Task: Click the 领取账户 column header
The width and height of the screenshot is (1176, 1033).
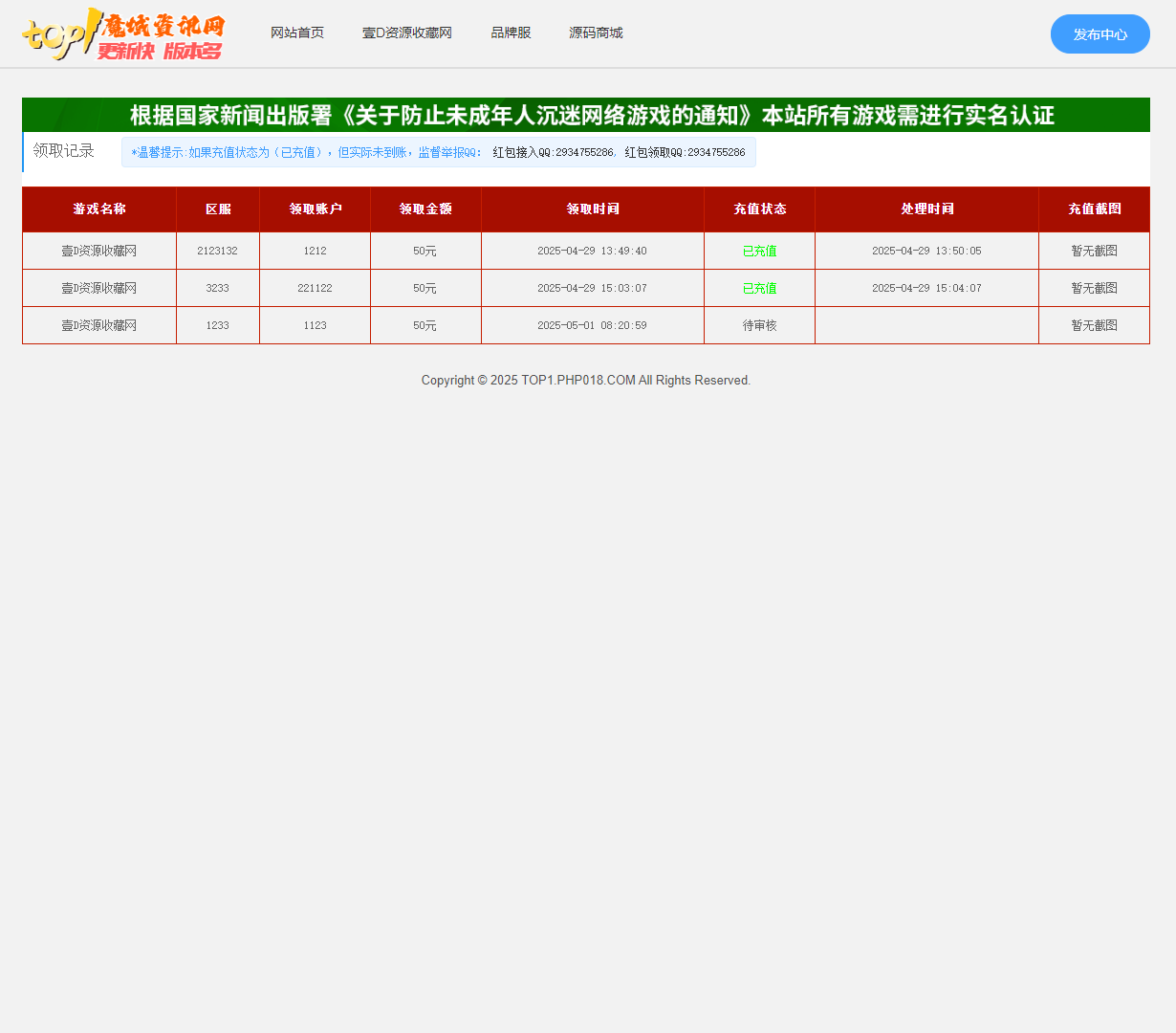Action: 316,209
